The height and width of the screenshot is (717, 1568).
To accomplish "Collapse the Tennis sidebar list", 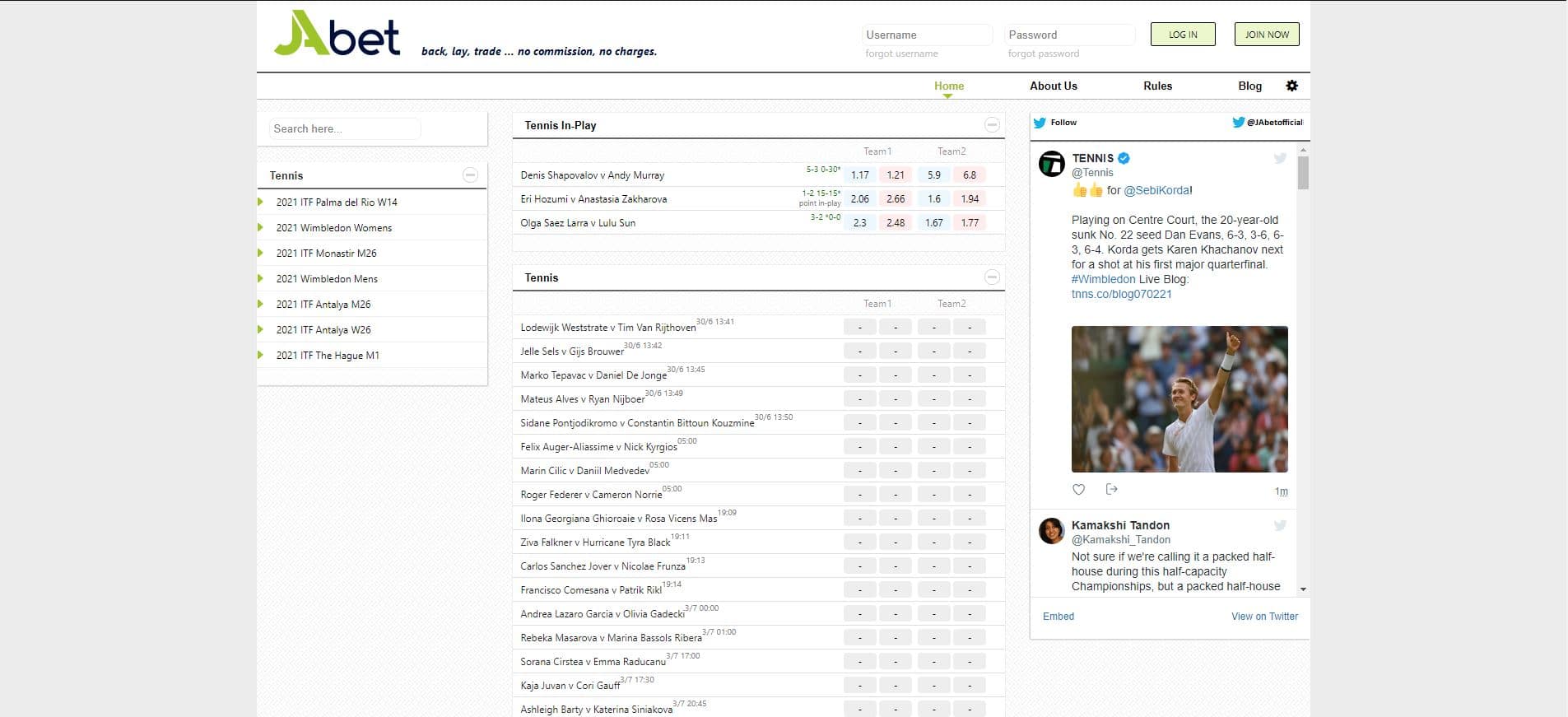I will click(470, 175).
